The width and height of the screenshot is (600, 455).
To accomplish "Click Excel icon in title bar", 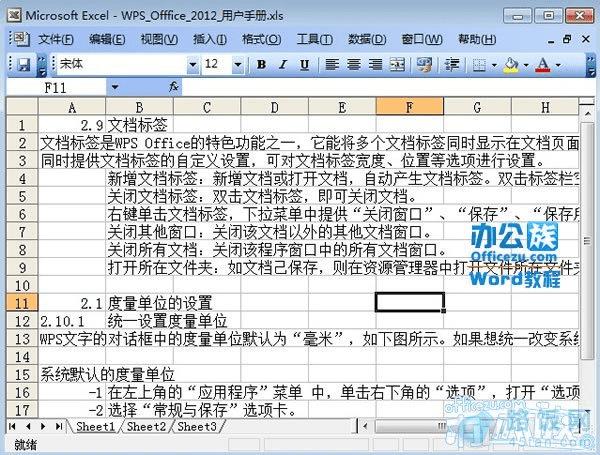I will (14, 15).
